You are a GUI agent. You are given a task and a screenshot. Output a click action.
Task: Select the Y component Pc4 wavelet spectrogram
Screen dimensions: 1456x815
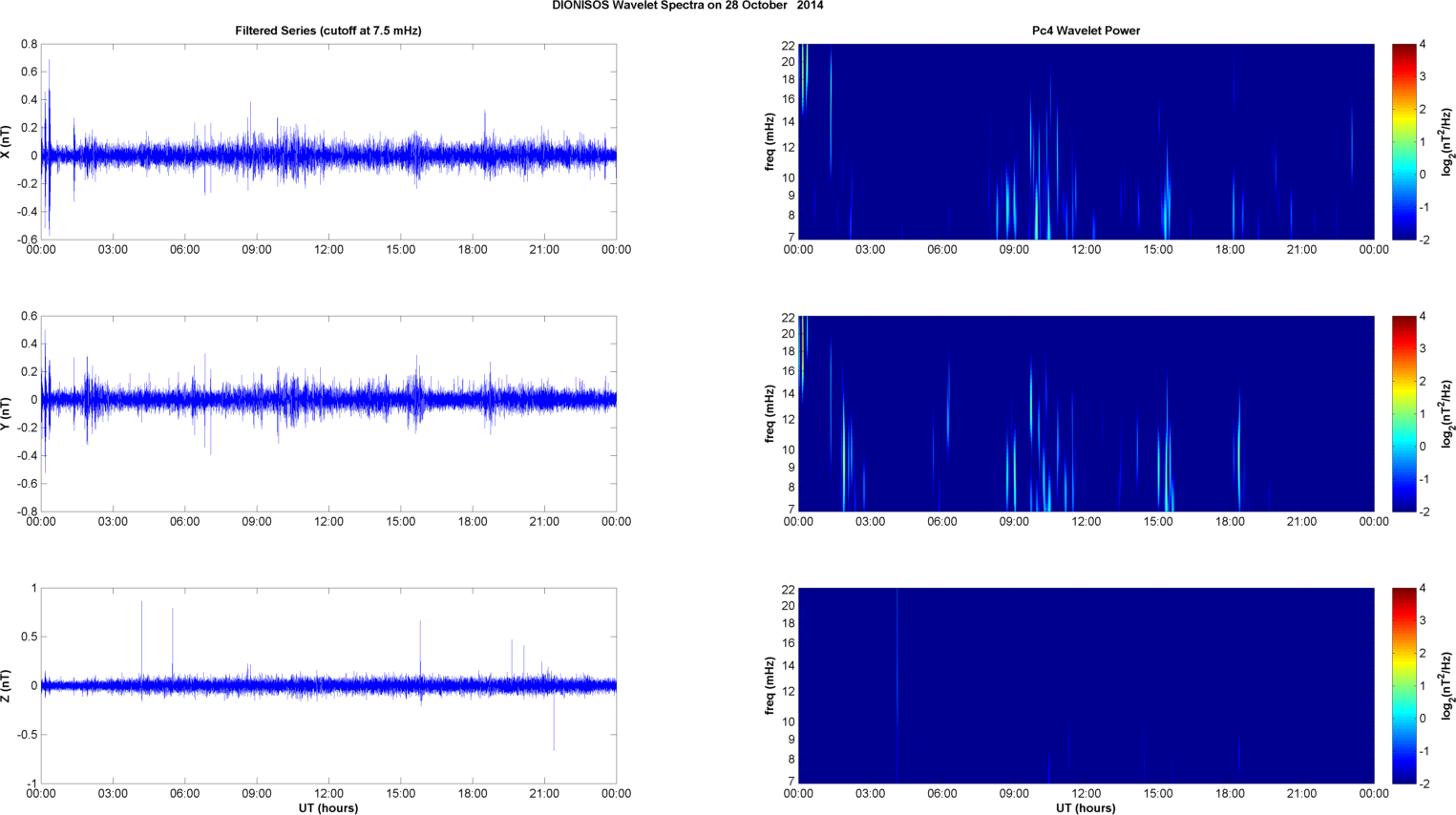(x=1086, y=413)
